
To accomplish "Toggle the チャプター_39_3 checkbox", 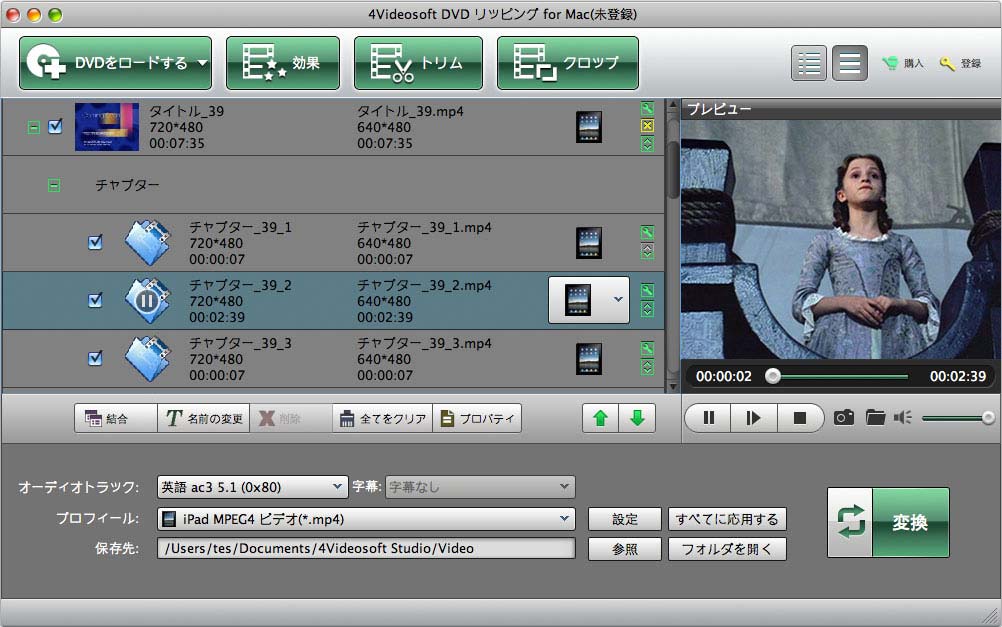I will tap(95, 357).
